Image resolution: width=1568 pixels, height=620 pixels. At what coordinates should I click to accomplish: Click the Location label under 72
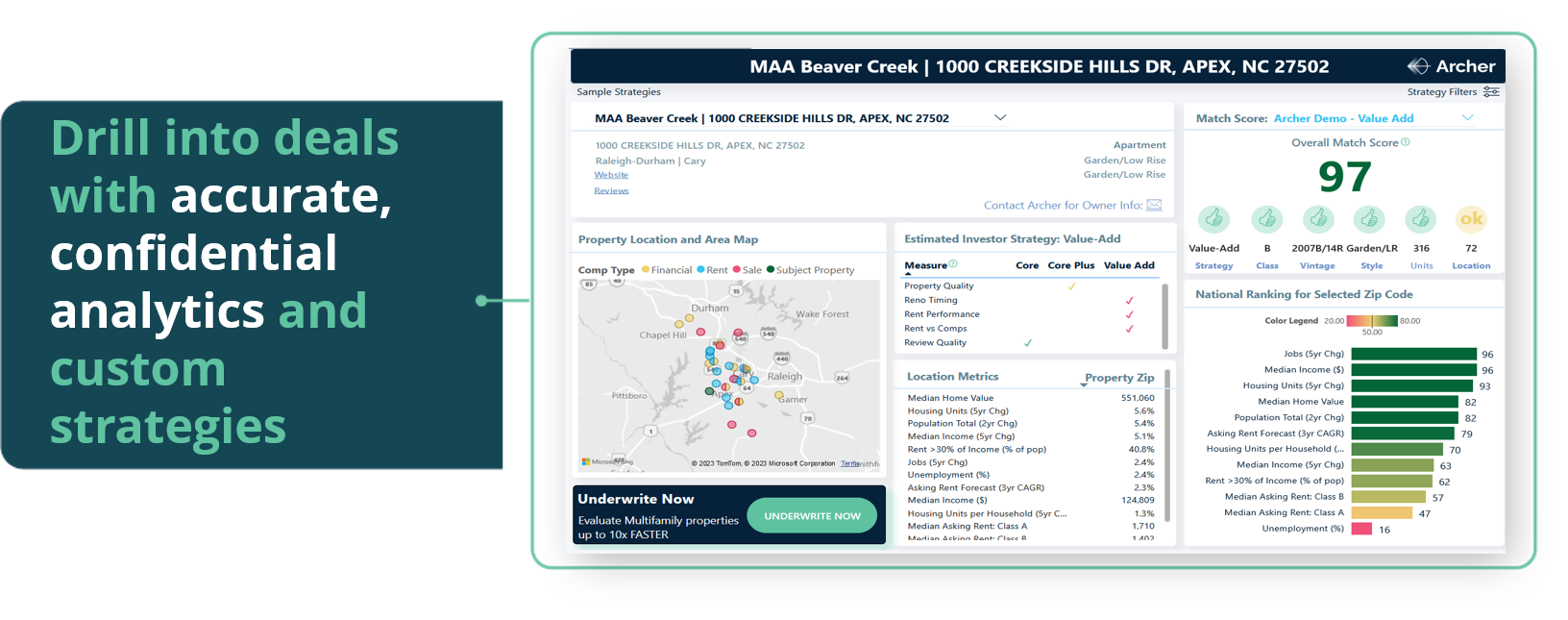point(1471,266)
